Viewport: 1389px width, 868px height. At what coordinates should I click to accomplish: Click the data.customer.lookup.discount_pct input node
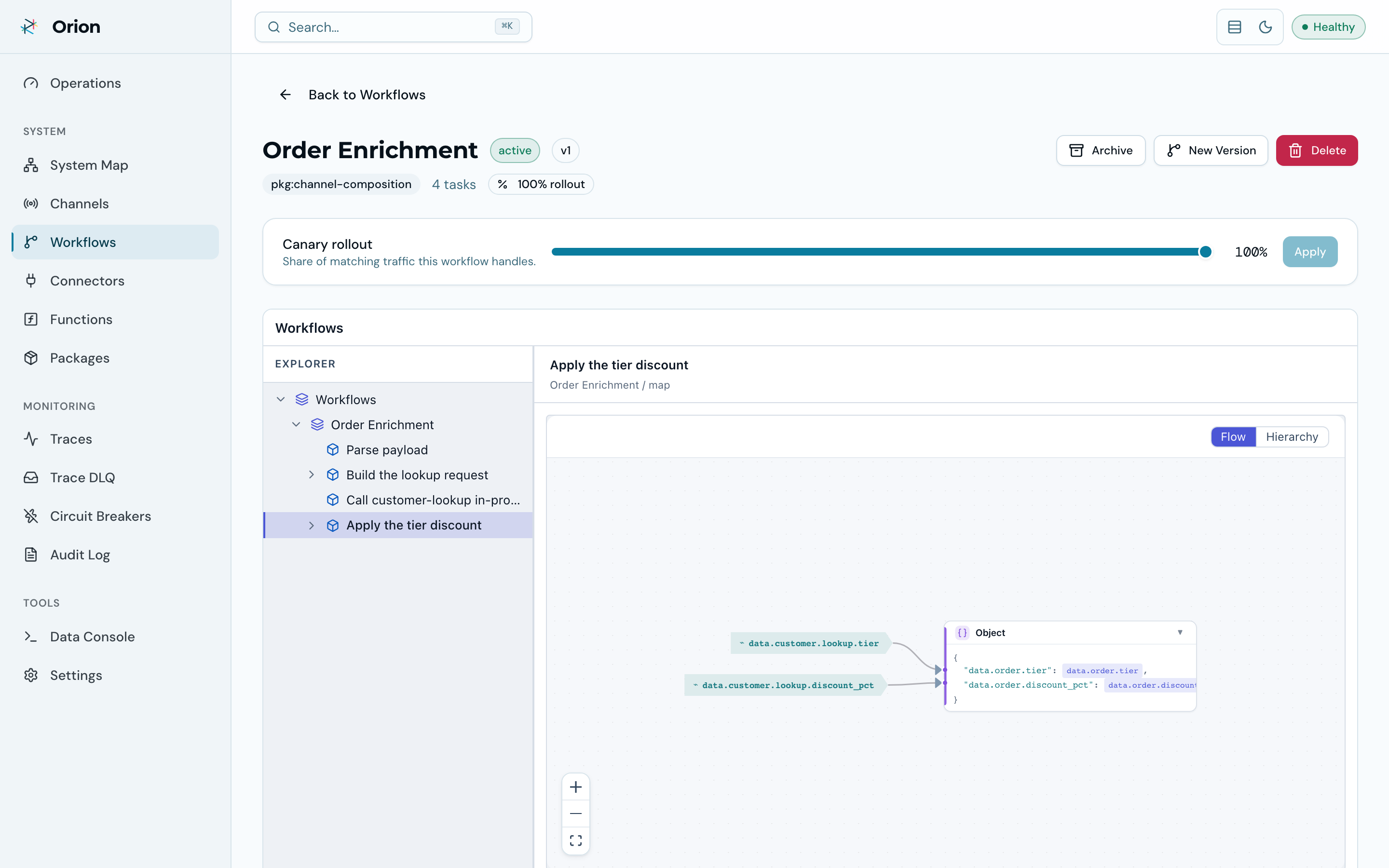[x=786, y=685]
